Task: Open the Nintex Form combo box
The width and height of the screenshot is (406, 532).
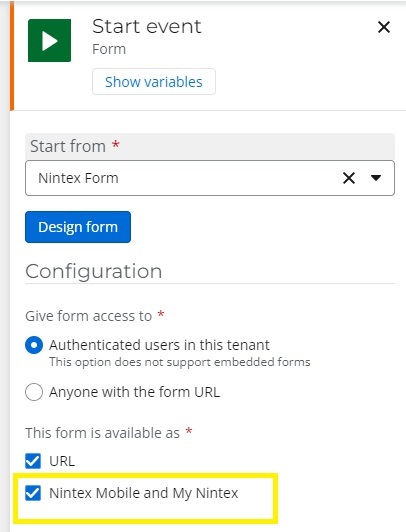Action: (210, 178)
